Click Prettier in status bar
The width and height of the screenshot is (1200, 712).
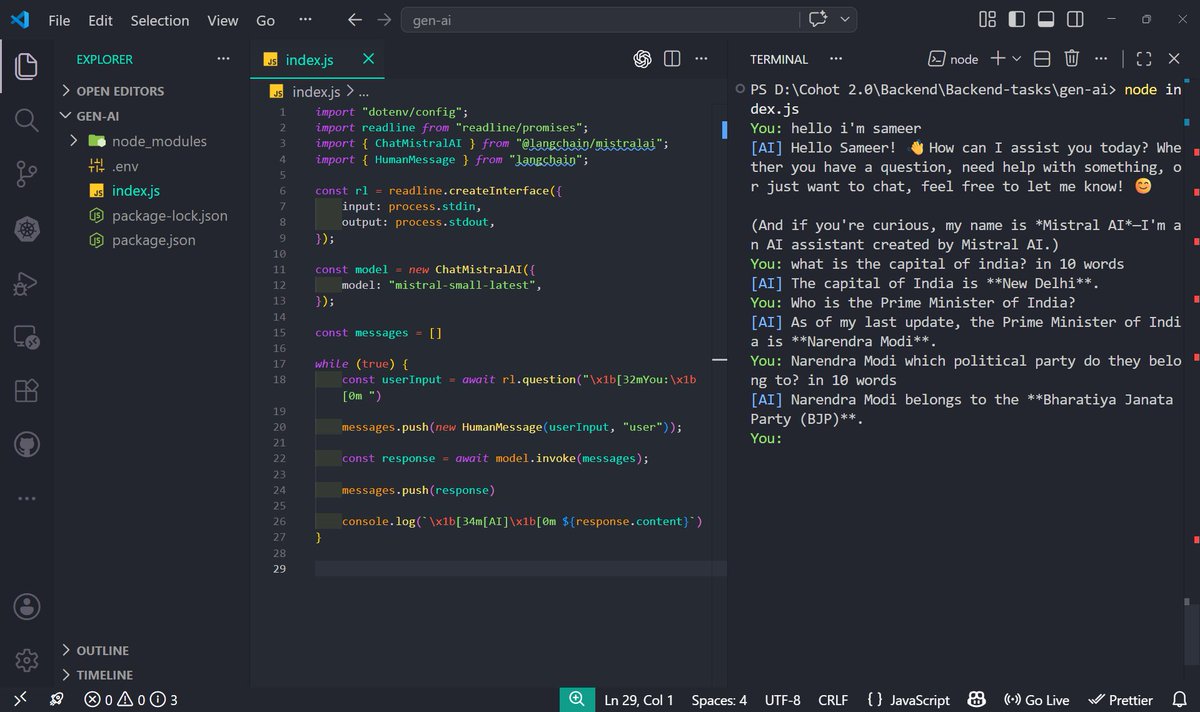[1120, 700]
